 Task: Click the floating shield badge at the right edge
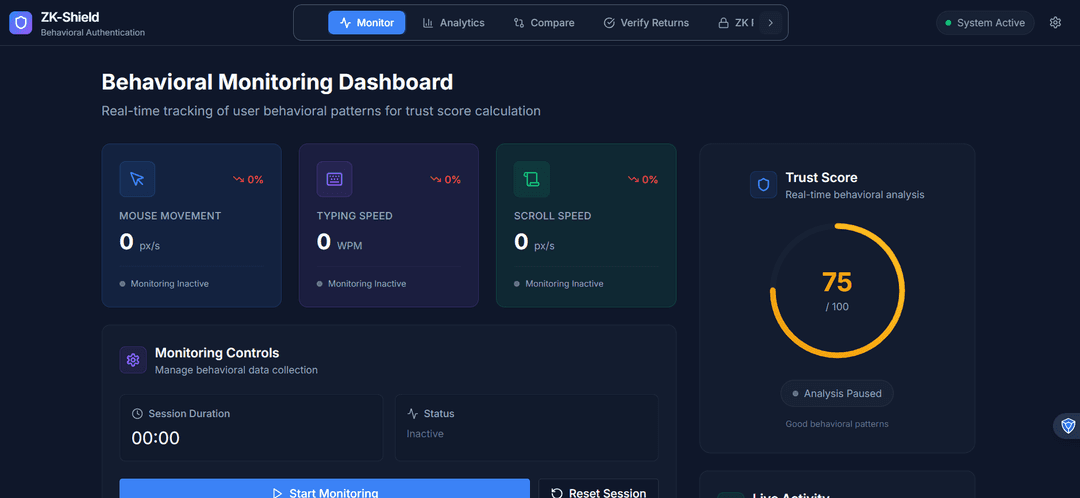coord(1068,426)
